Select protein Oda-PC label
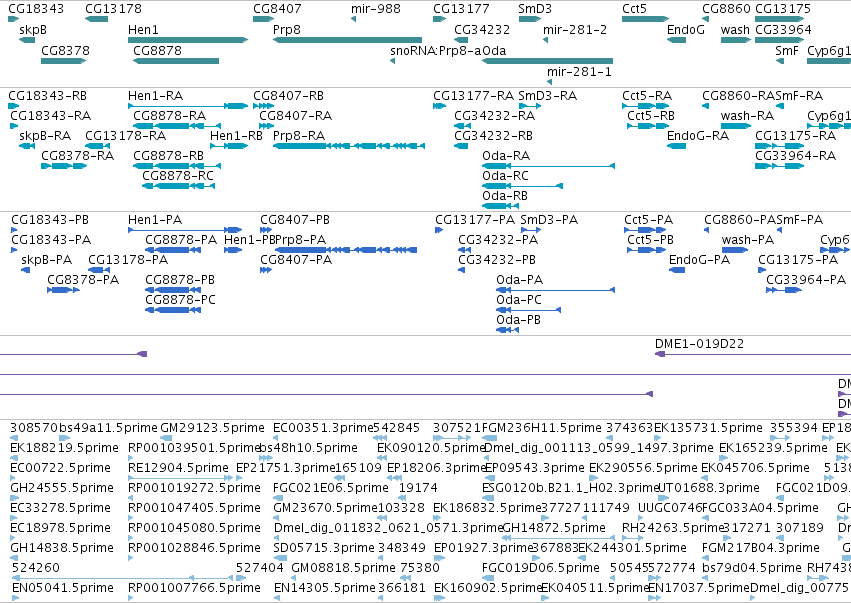This screenshot has height=603, width=851. click(519, 300)
